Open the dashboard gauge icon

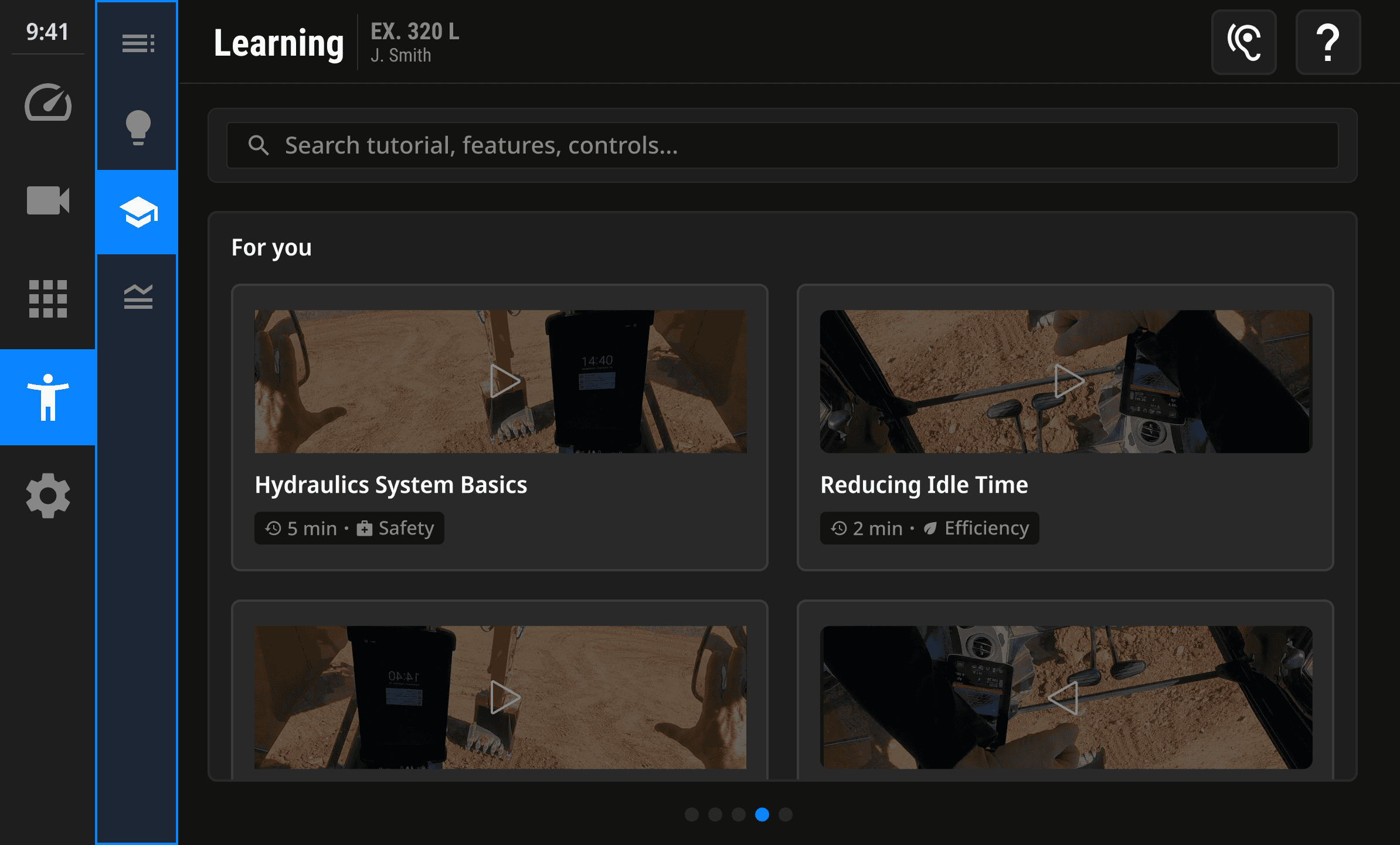click(x=48, y=103)
